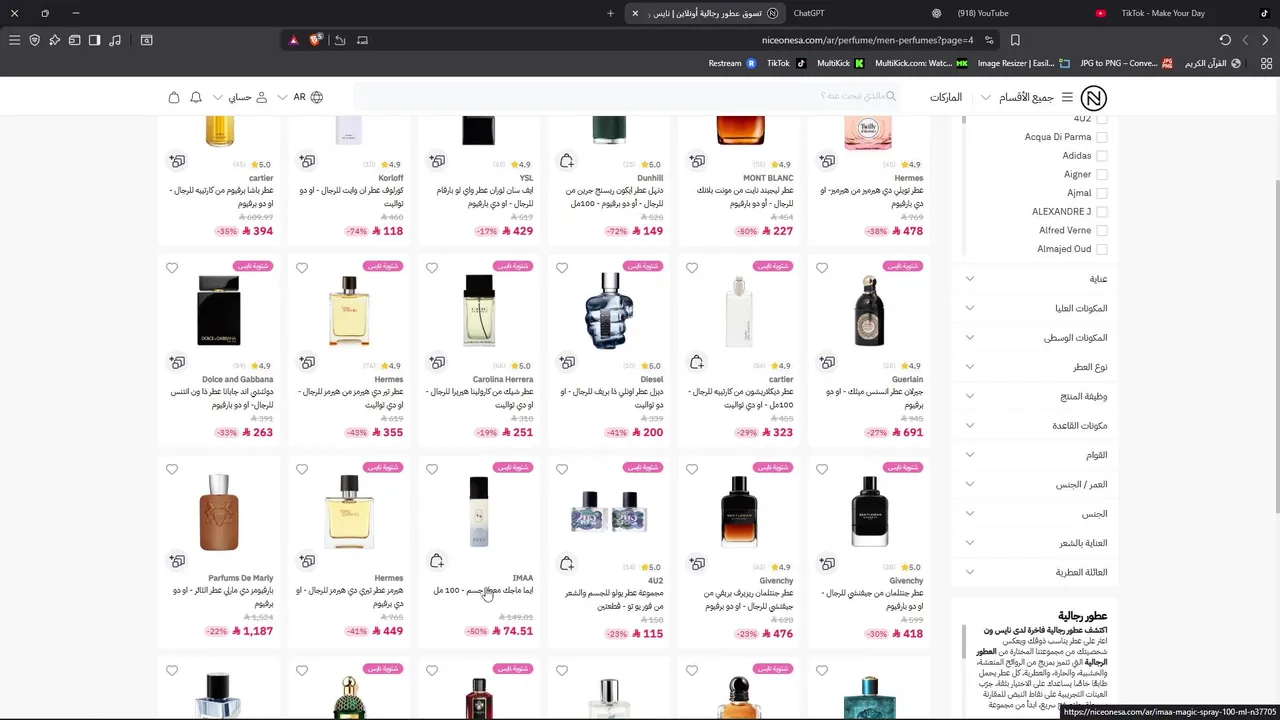1280x720 pixels.
Task: Click Niceone logo in header
Action: coord(1094,97)
